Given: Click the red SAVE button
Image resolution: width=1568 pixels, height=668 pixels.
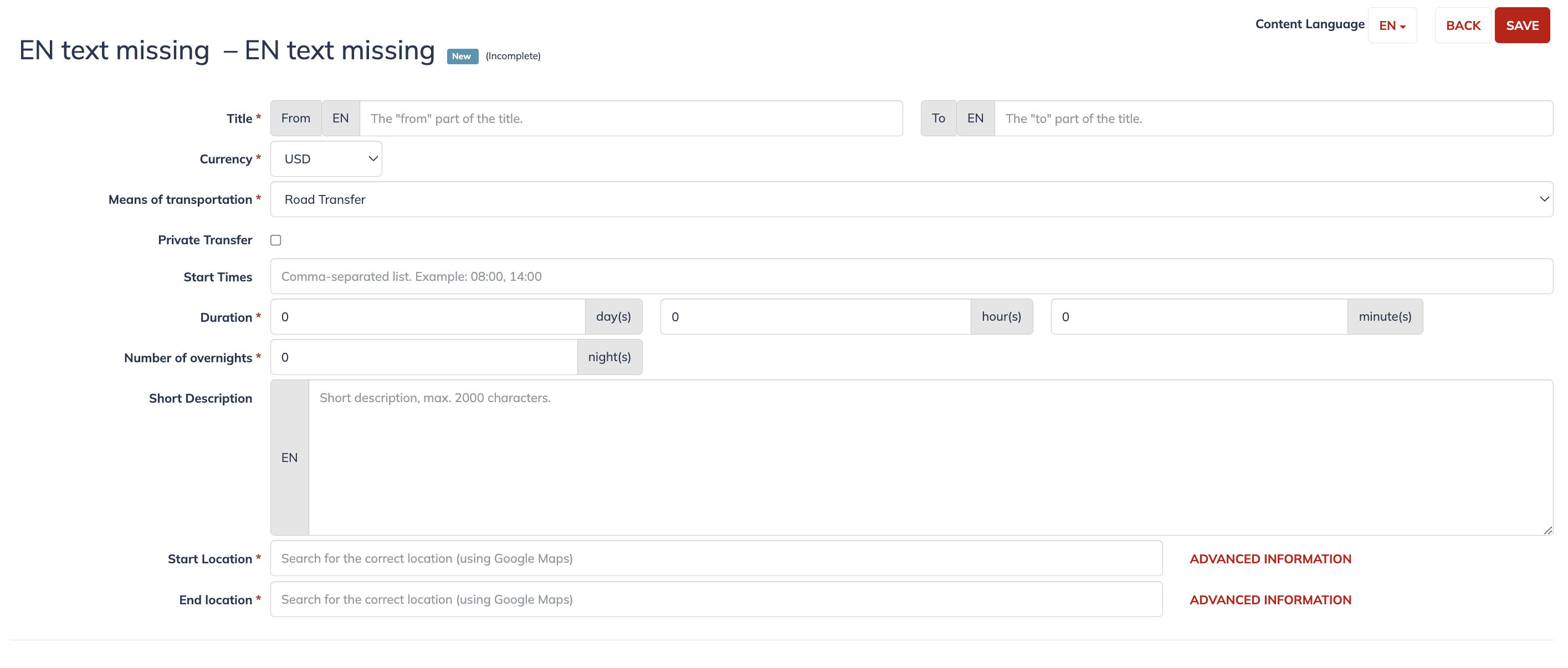Looking at the screenshot, I should (x=1522, y=25).
